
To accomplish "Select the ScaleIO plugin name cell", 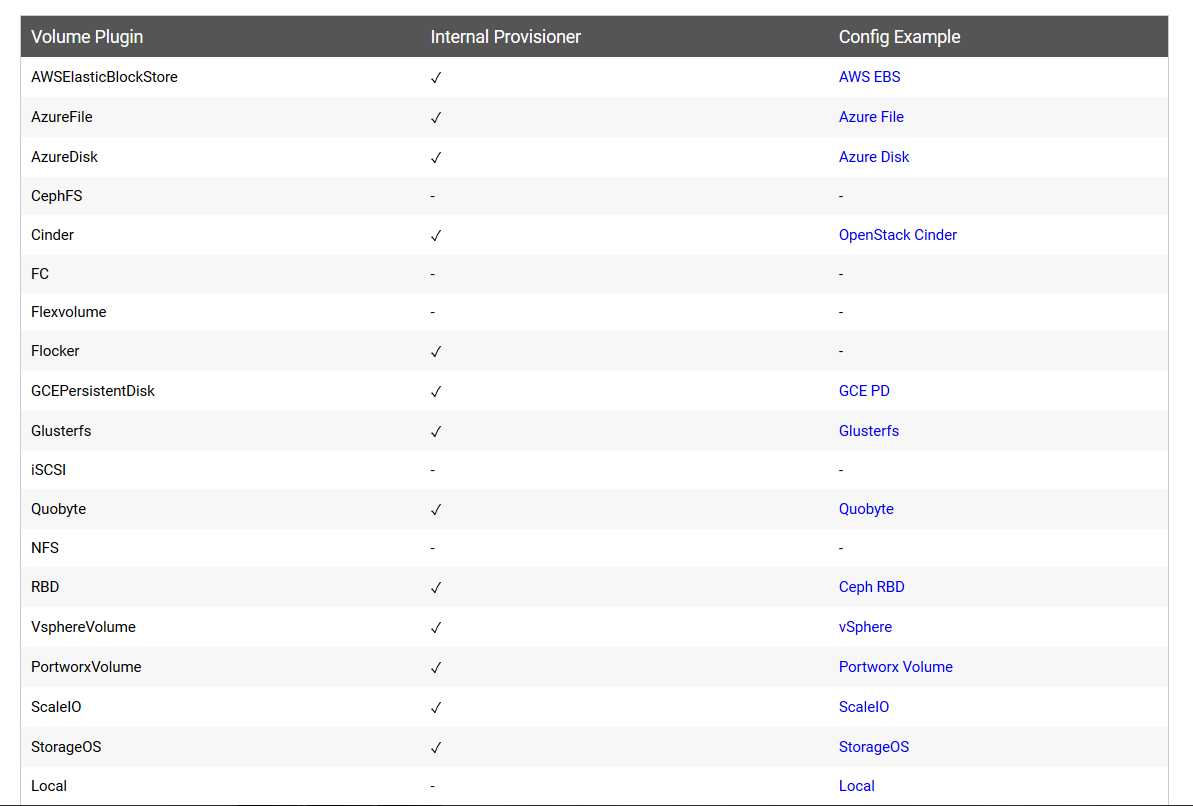I will click(56, 707).
